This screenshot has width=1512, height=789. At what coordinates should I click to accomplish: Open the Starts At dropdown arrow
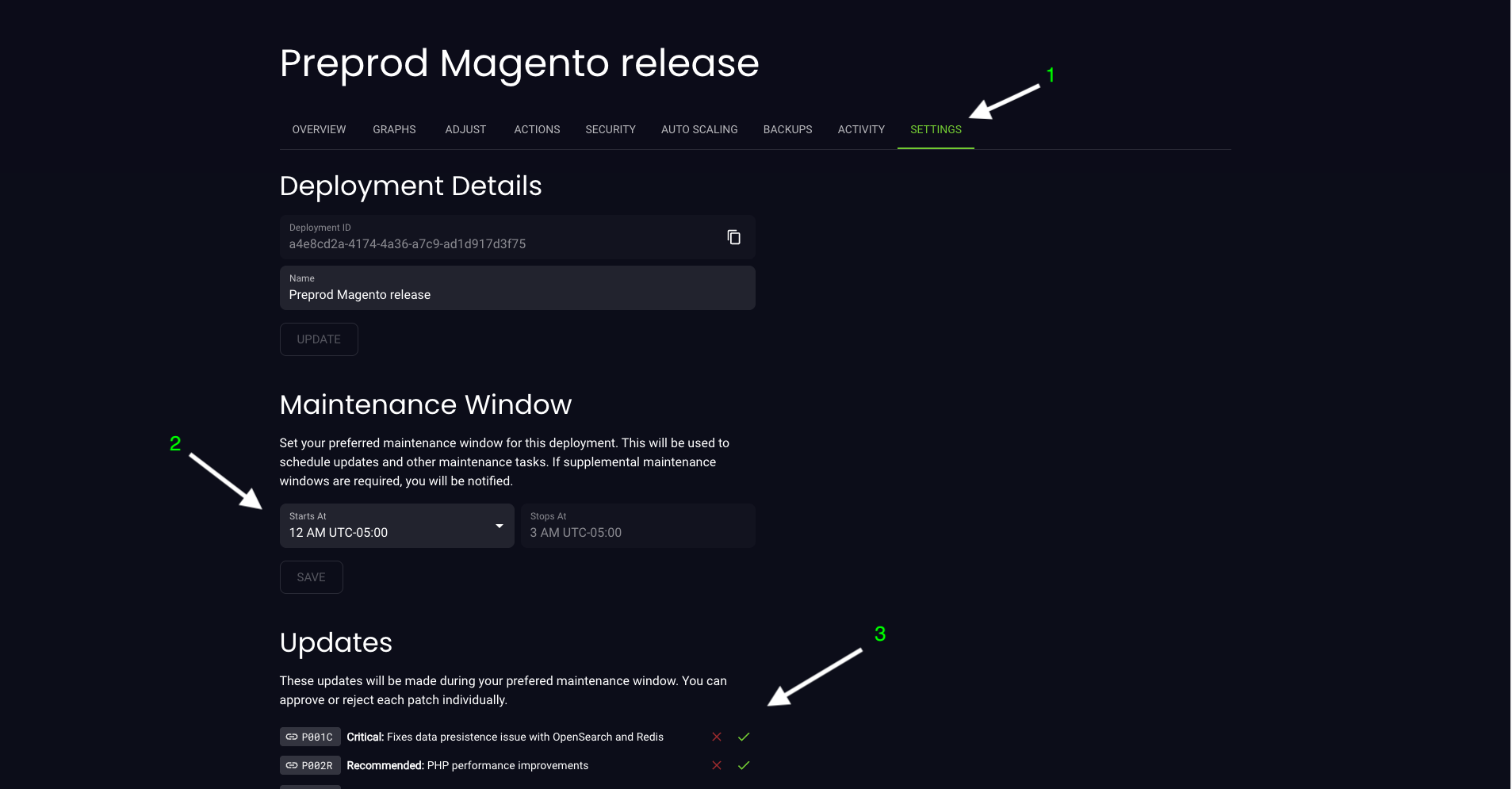500,526
